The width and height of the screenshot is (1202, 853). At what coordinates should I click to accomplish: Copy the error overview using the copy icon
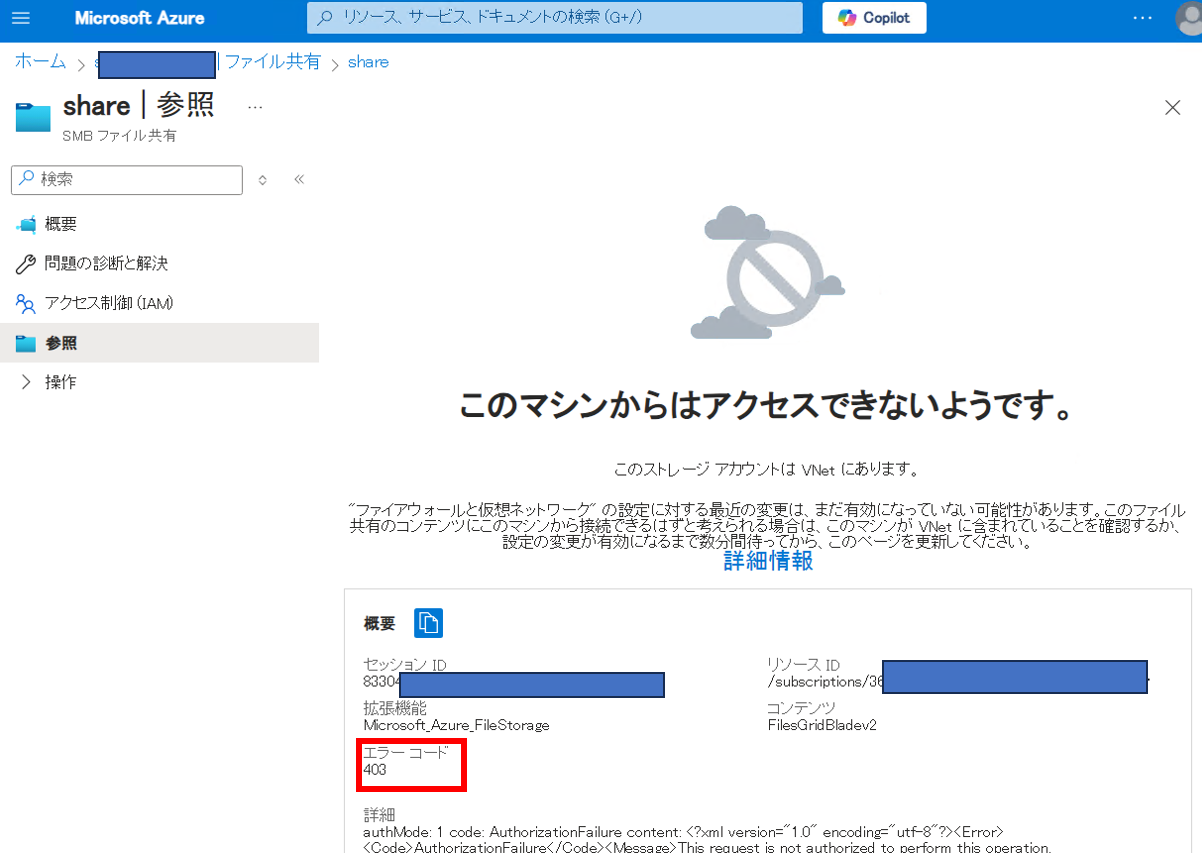tap(428, 622)
